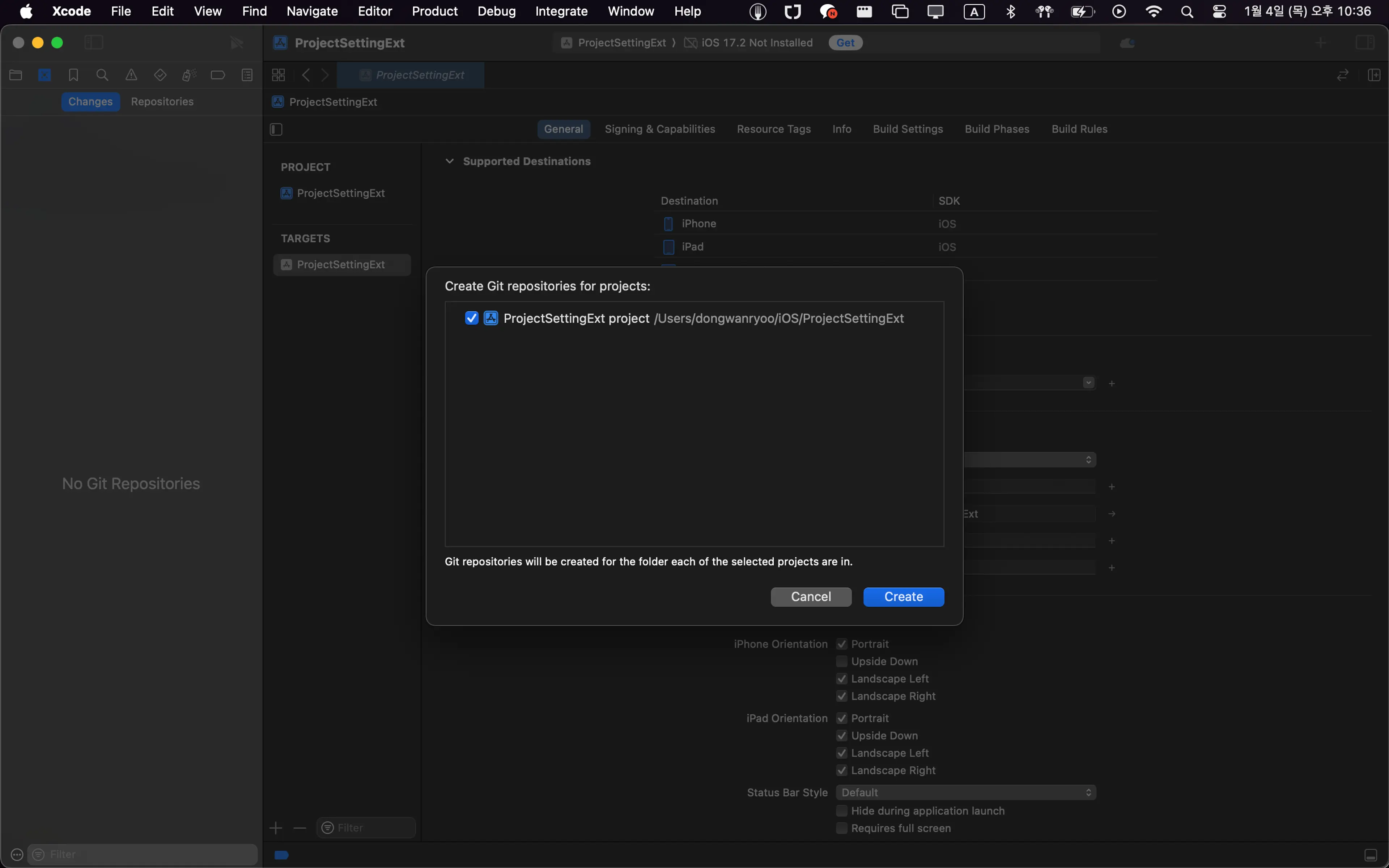Click the editor options swap arrows icon
This screenshot has width=1389, height=868.
[x=1342, y=75]
